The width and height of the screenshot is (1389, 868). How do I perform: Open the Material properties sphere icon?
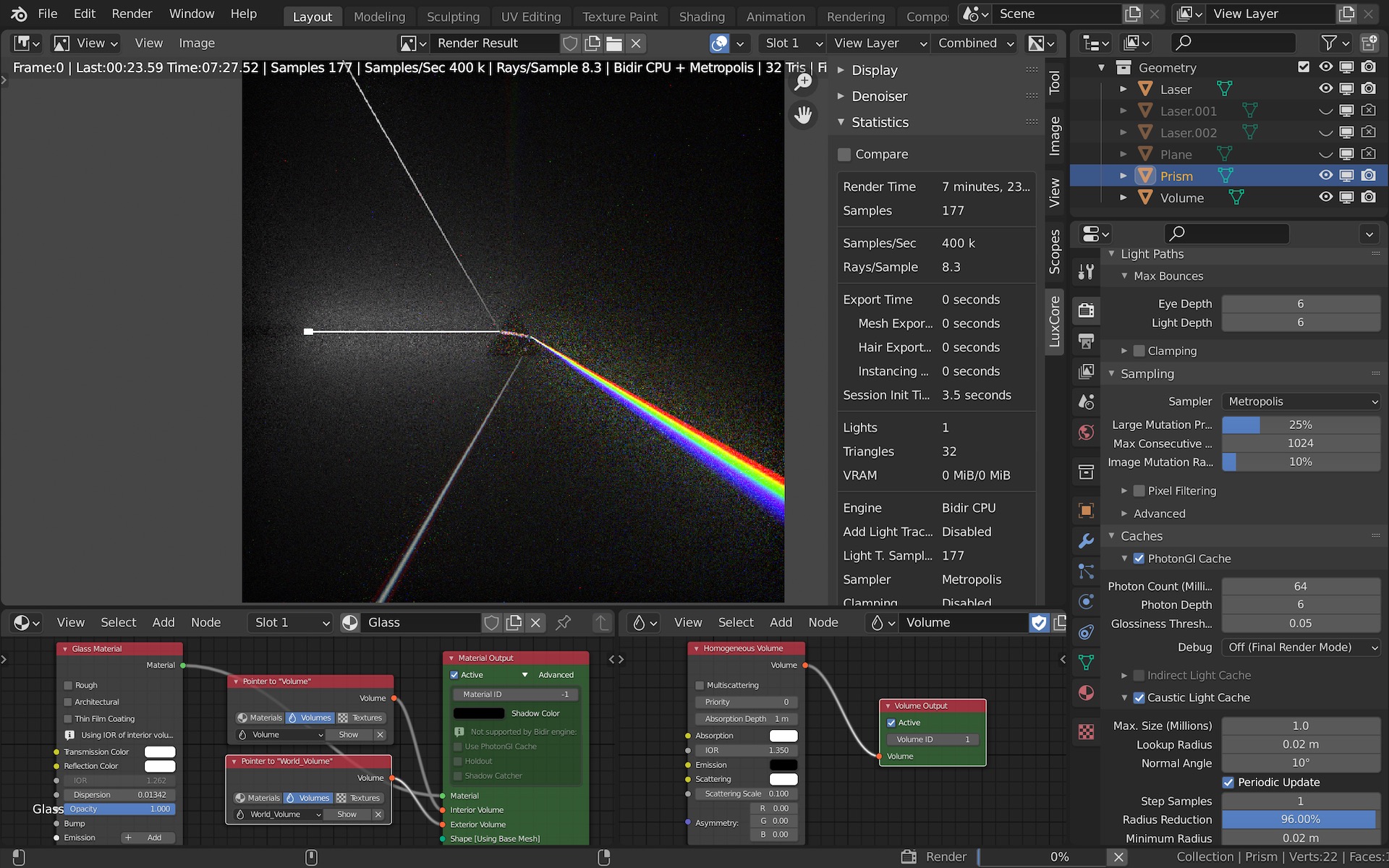(x=1086, y=693)
